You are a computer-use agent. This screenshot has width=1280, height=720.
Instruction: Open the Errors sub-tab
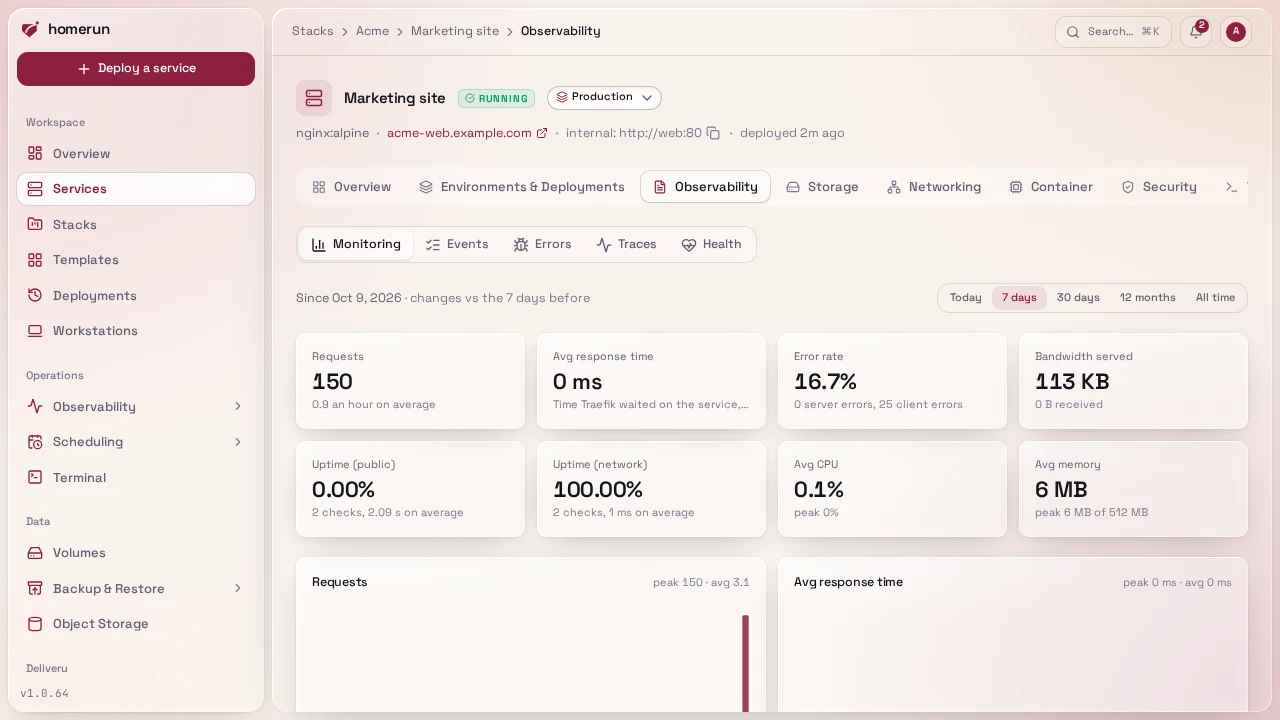[x=542, y=245]
